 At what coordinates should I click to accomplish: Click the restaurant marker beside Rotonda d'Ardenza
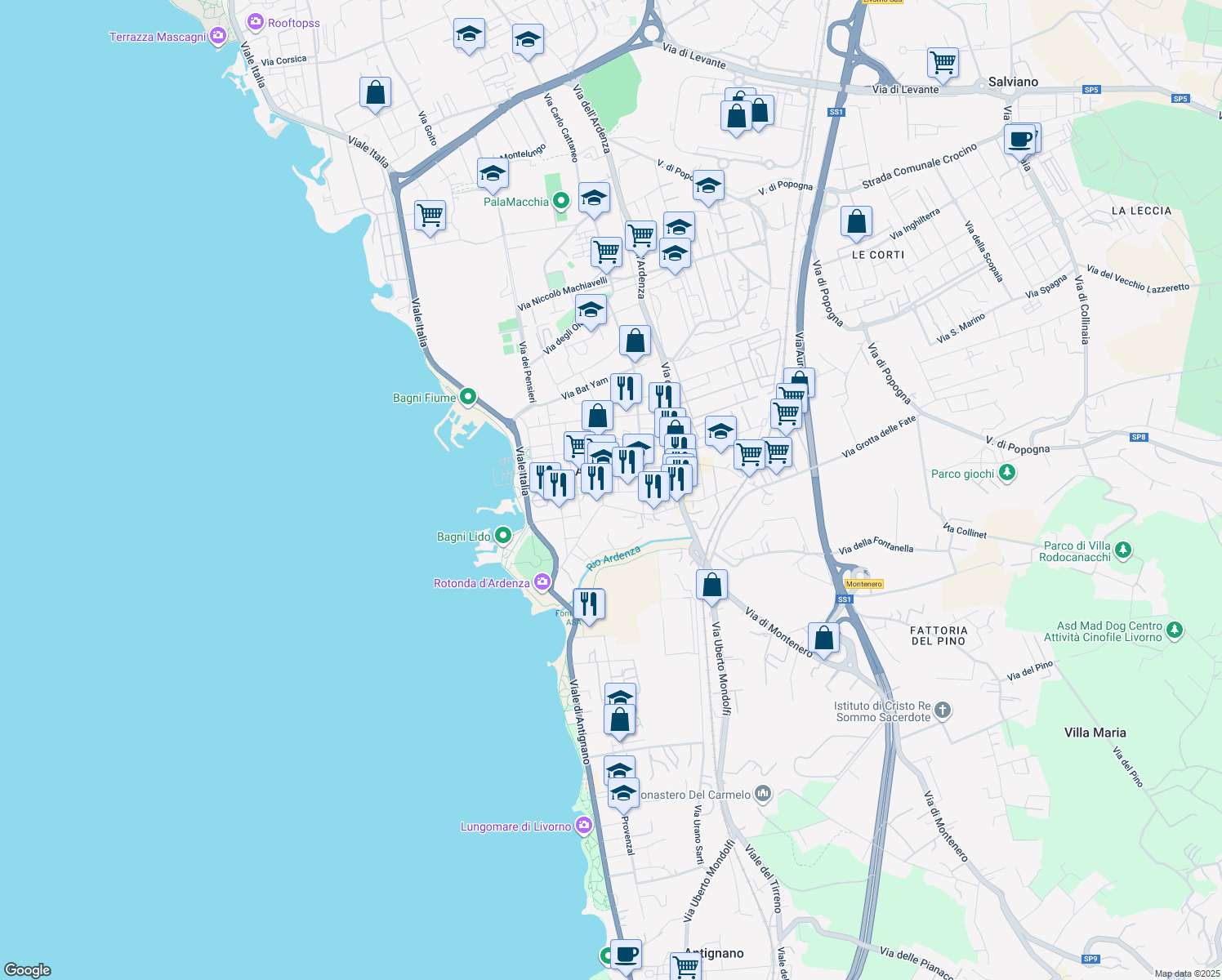[588, 604]
